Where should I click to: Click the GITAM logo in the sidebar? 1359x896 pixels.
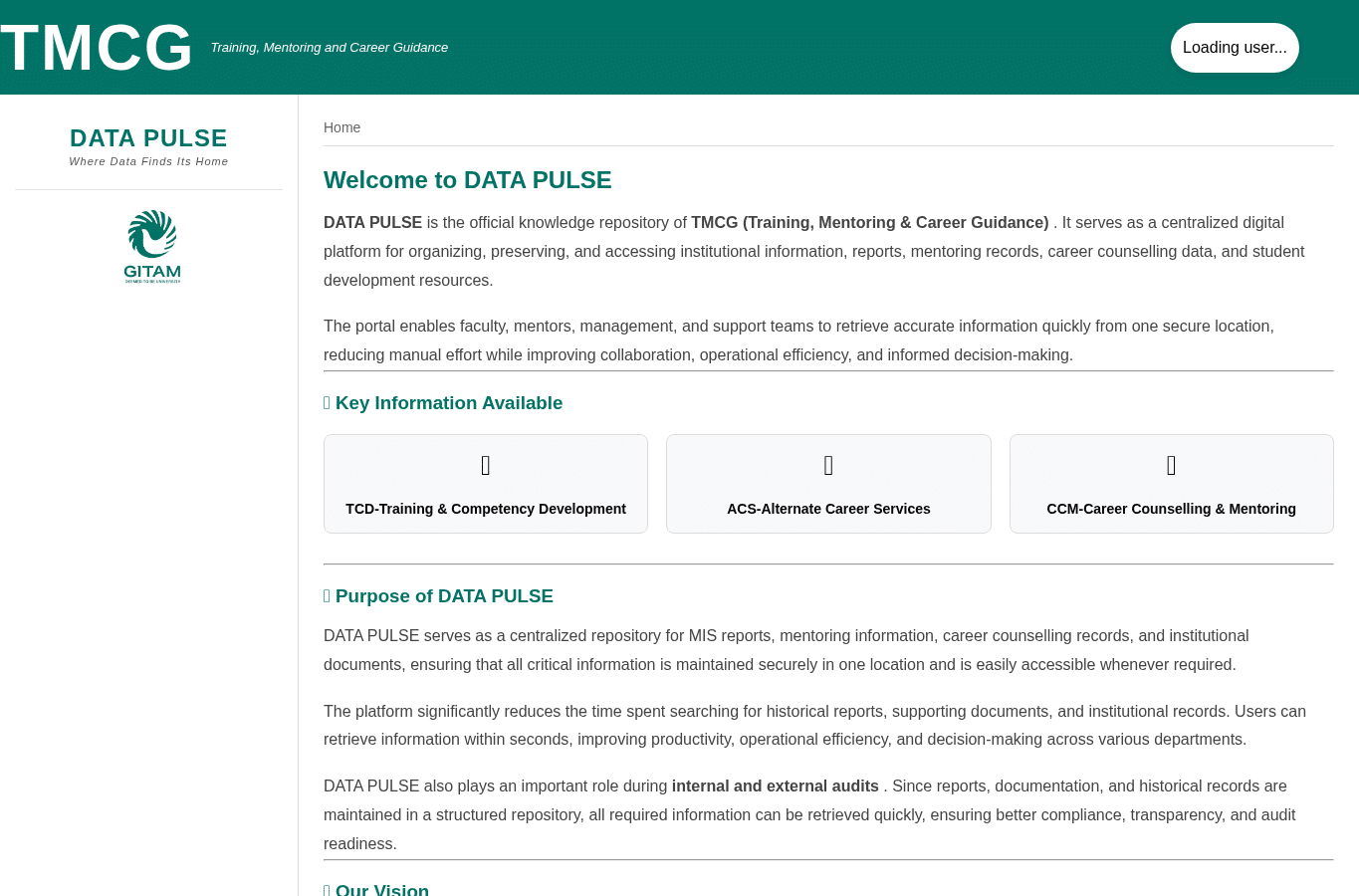click(x=152, y=246)
